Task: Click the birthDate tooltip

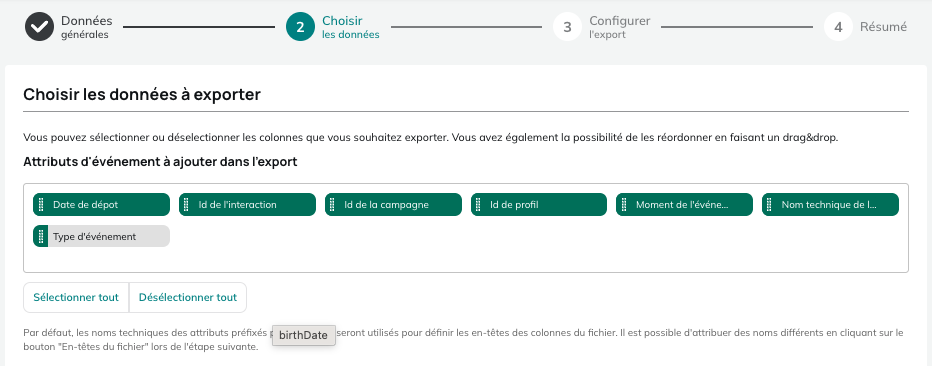Action: click(x=304, y=335)
